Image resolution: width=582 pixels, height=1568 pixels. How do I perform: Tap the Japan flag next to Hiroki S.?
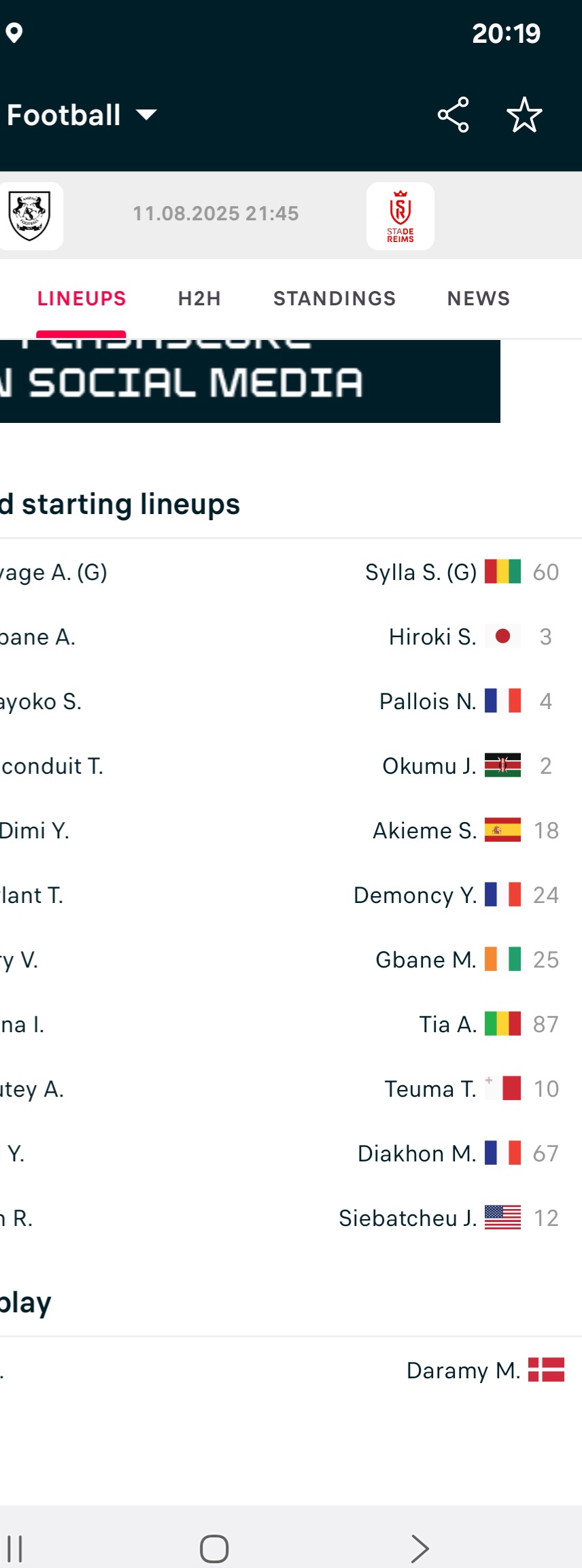tap(502, 636)
